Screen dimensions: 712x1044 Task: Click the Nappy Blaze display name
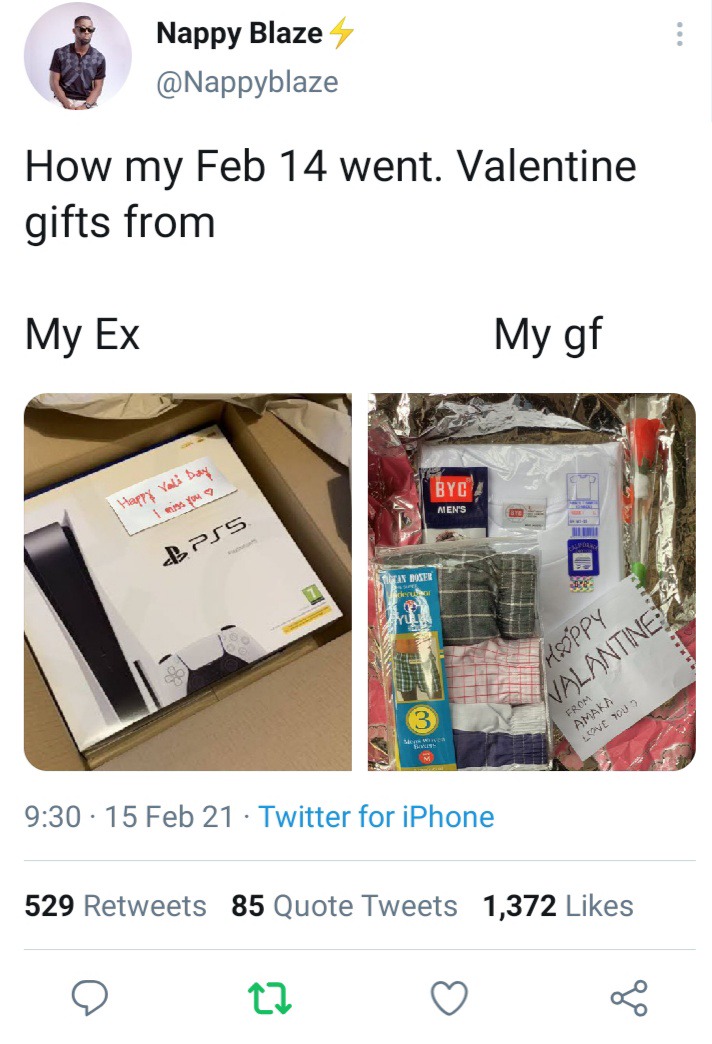[x=239, y=33]
